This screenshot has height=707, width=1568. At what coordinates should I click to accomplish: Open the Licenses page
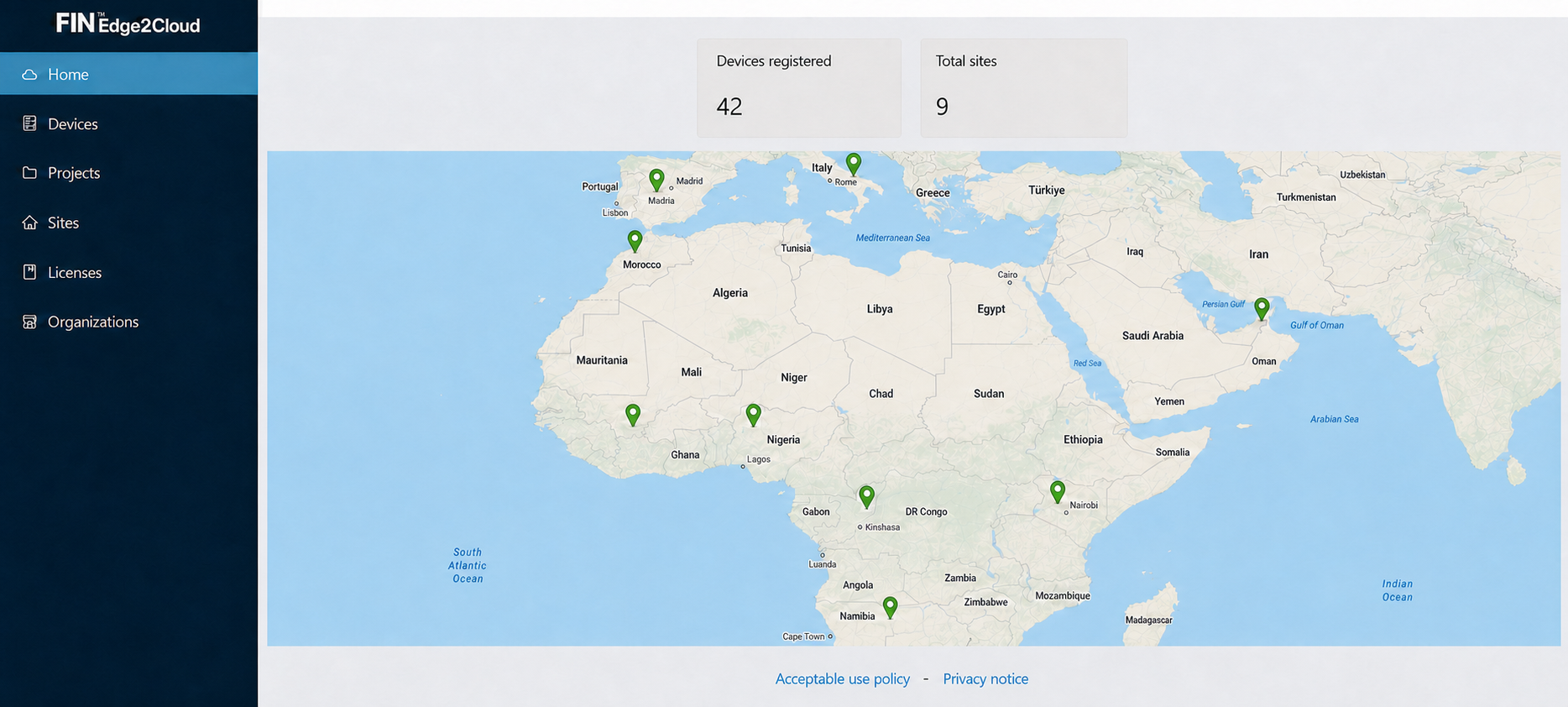(129, 272)
